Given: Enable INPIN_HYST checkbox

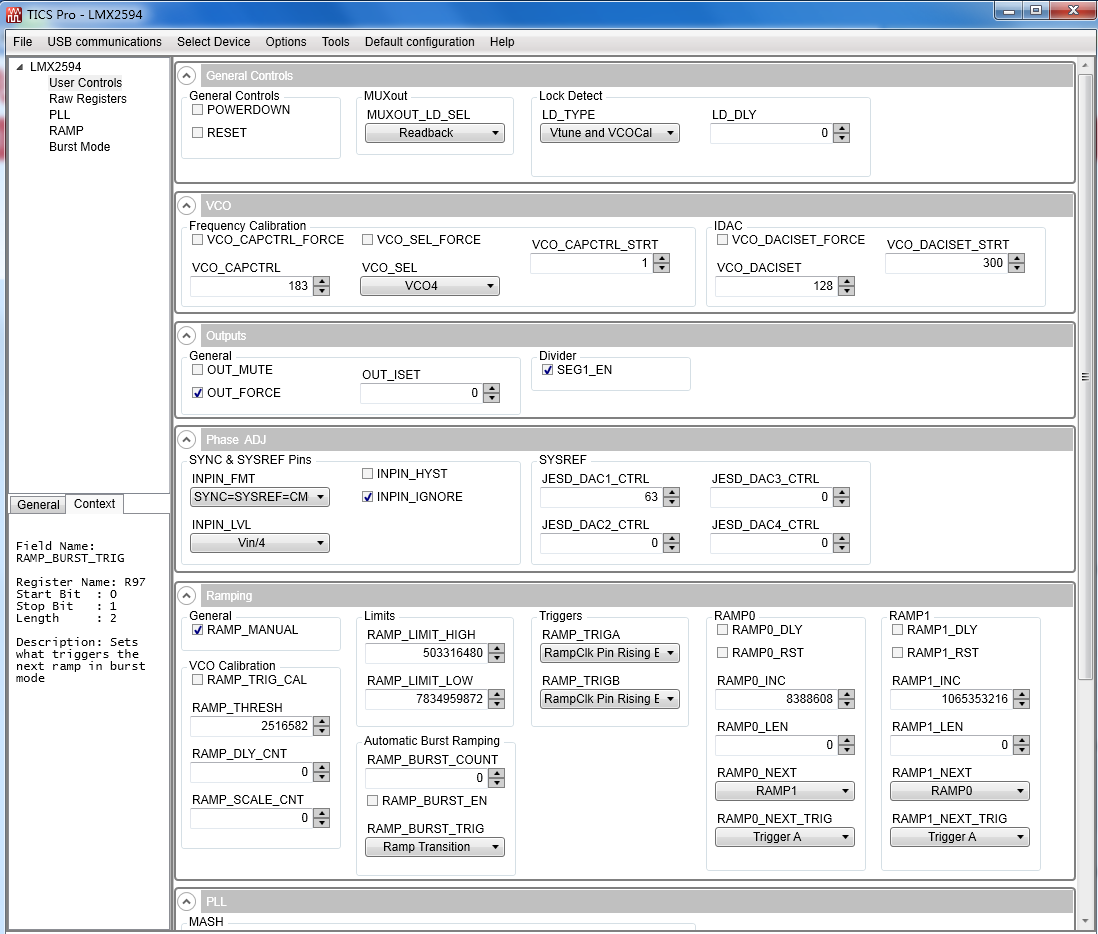Looking at the screenshot, I should click(x=368, y=474).
